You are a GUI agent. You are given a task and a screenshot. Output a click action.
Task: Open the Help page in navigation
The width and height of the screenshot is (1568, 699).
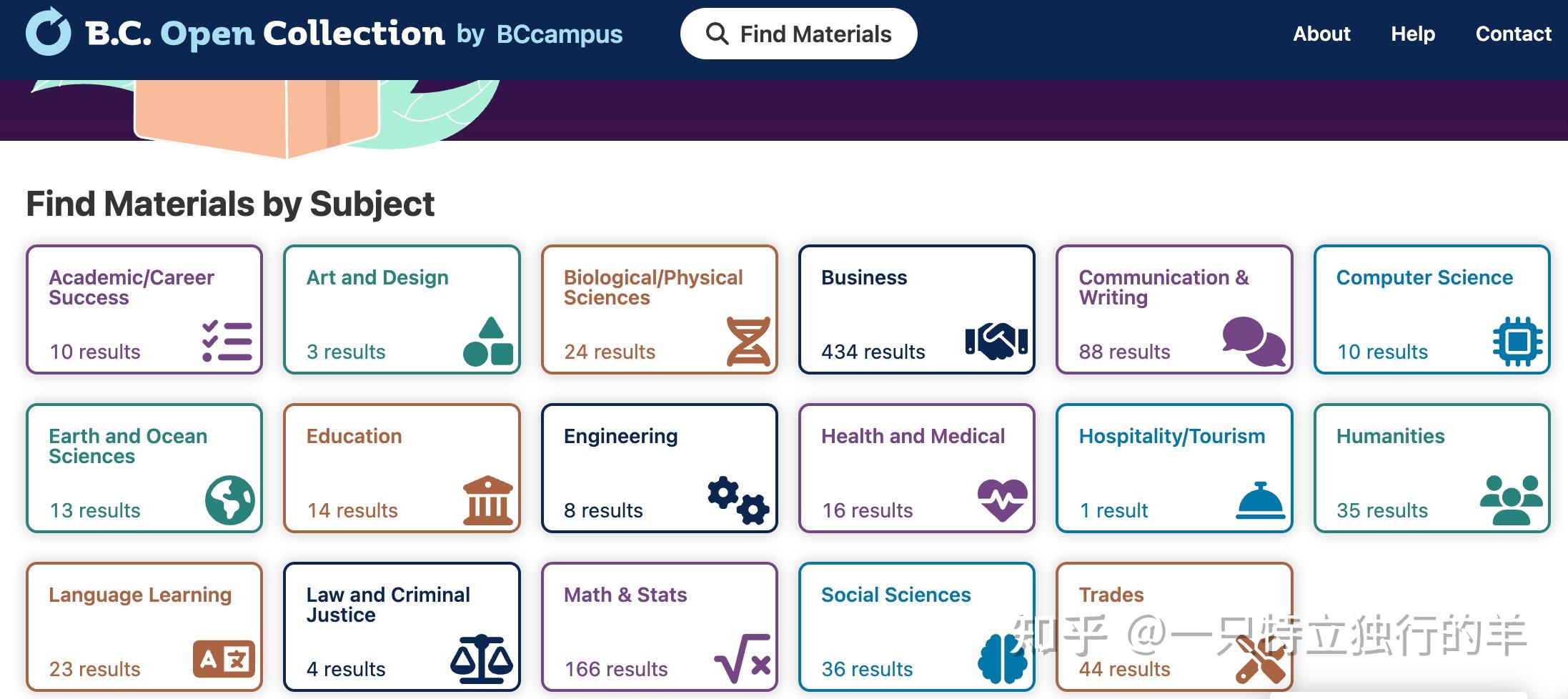click(1412, 34)
